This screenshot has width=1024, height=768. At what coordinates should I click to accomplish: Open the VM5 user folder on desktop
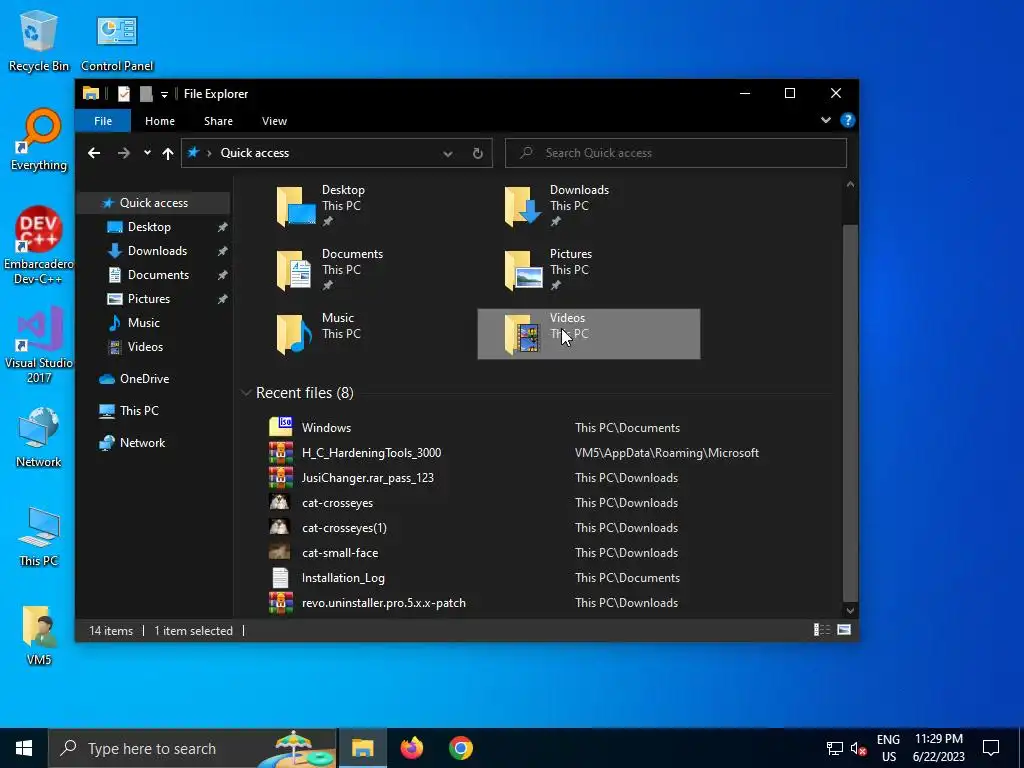[39, 635]
